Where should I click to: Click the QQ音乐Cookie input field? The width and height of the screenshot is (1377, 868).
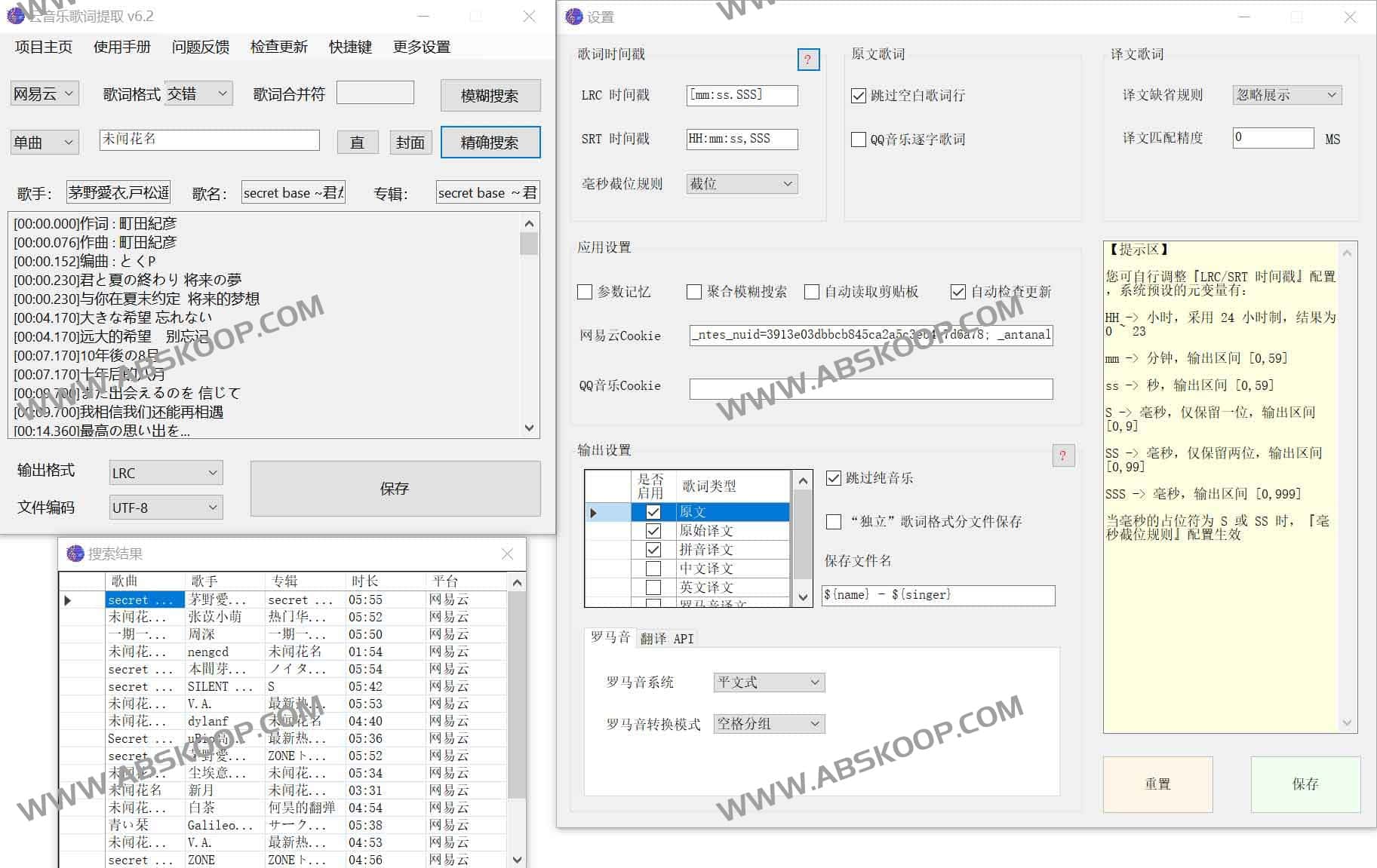coord(871,389)
